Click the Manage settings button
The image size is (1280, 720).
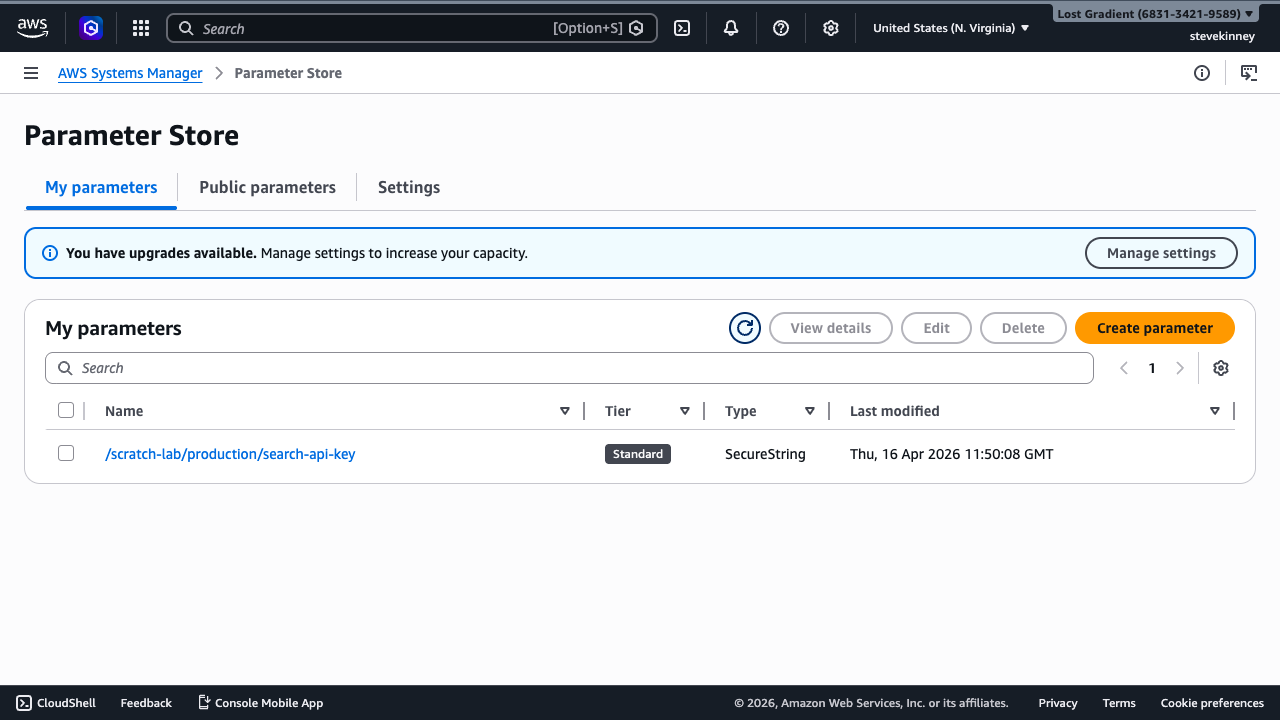pos(1161,253)
